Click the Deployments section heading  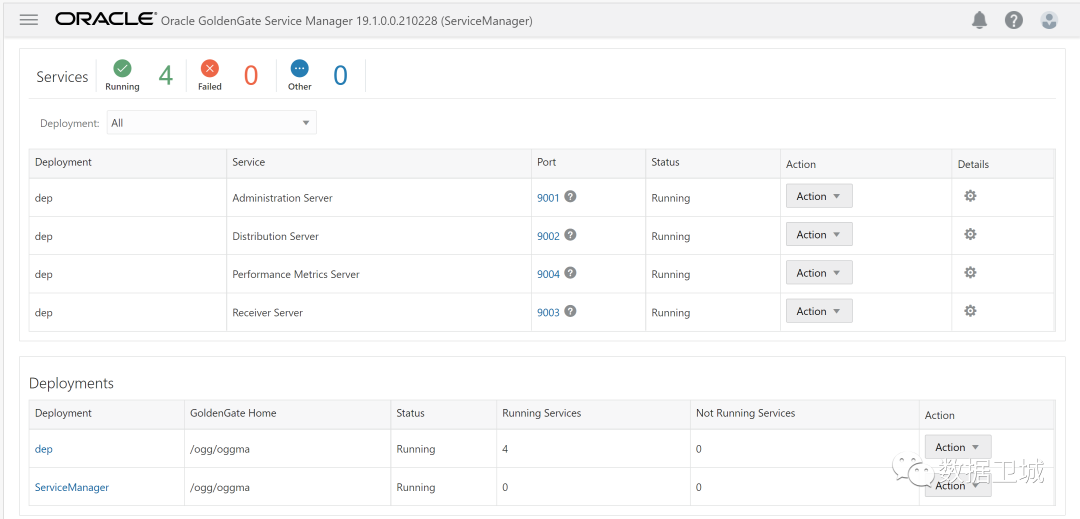click(x=72, y=383)
